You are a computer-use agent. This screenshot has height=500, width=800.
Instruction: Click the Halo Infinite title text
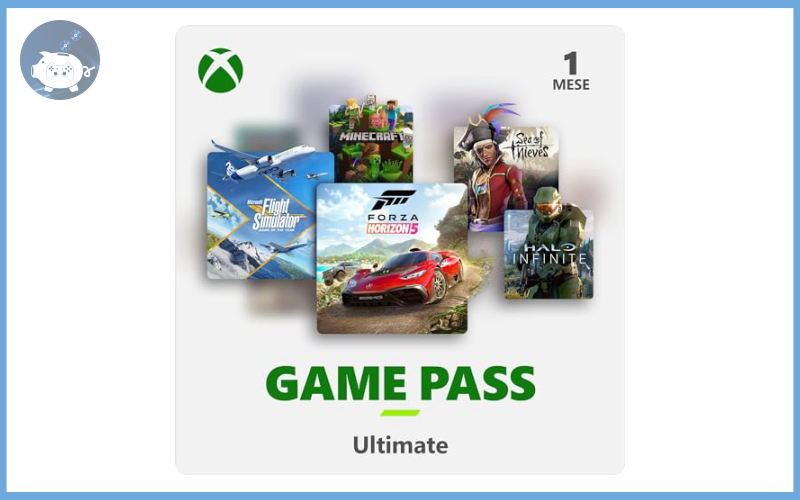point(549,254)
